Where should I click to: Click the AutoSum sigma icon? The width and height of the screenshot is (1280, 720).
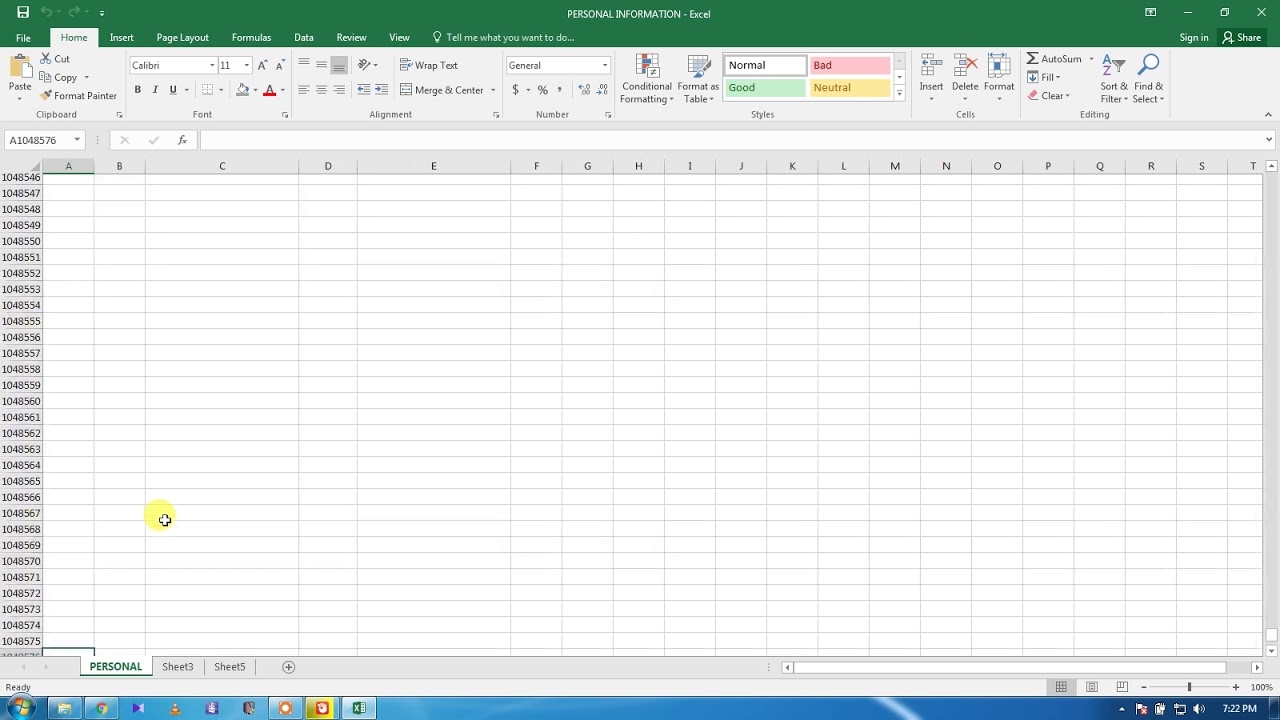(1032, 59)
